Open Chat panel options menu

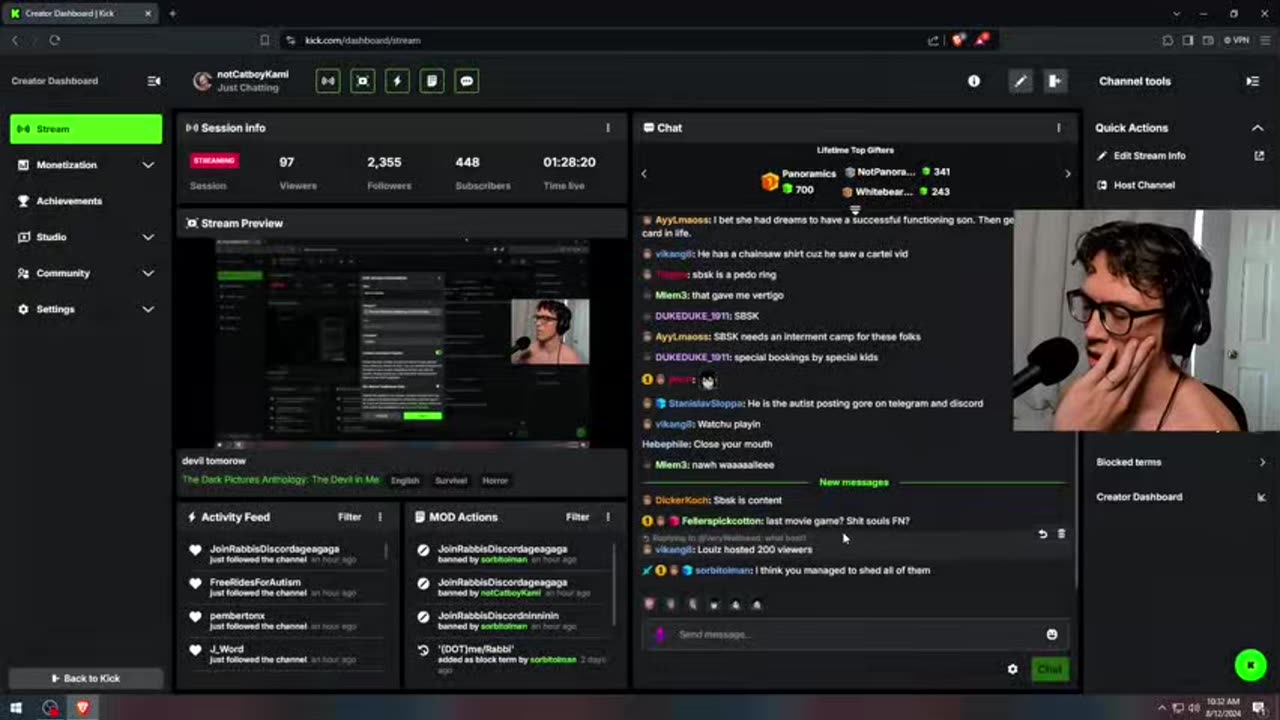(x=1058, y=128)
